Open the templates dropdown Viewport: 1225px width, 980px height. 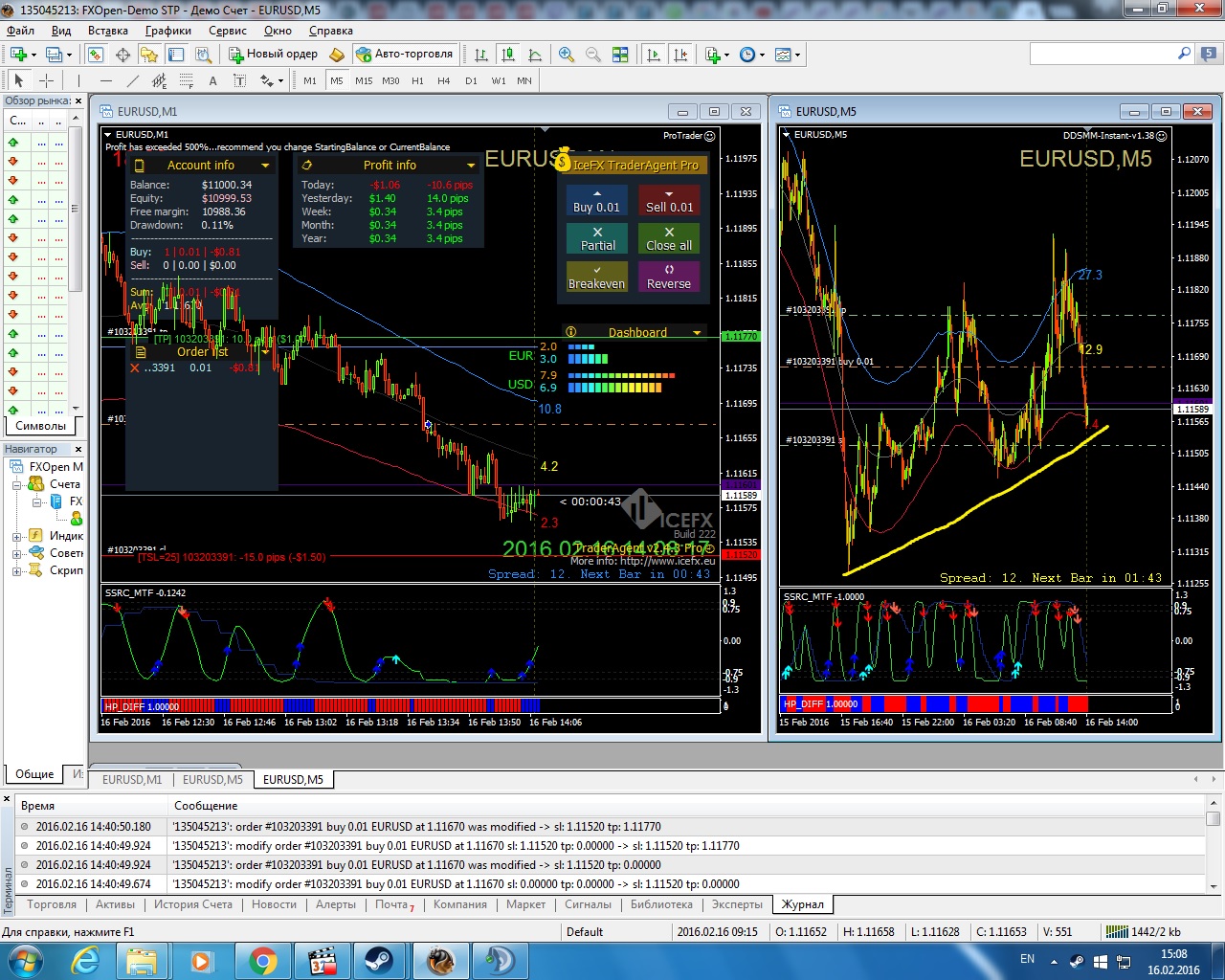click(x=788, y=55)
